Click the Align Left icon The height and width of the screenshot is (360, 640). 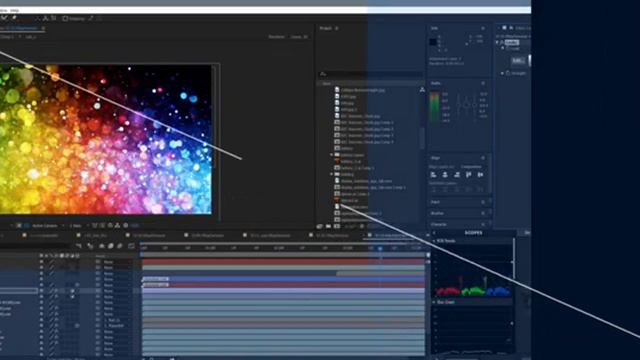[x=433, y=175]
